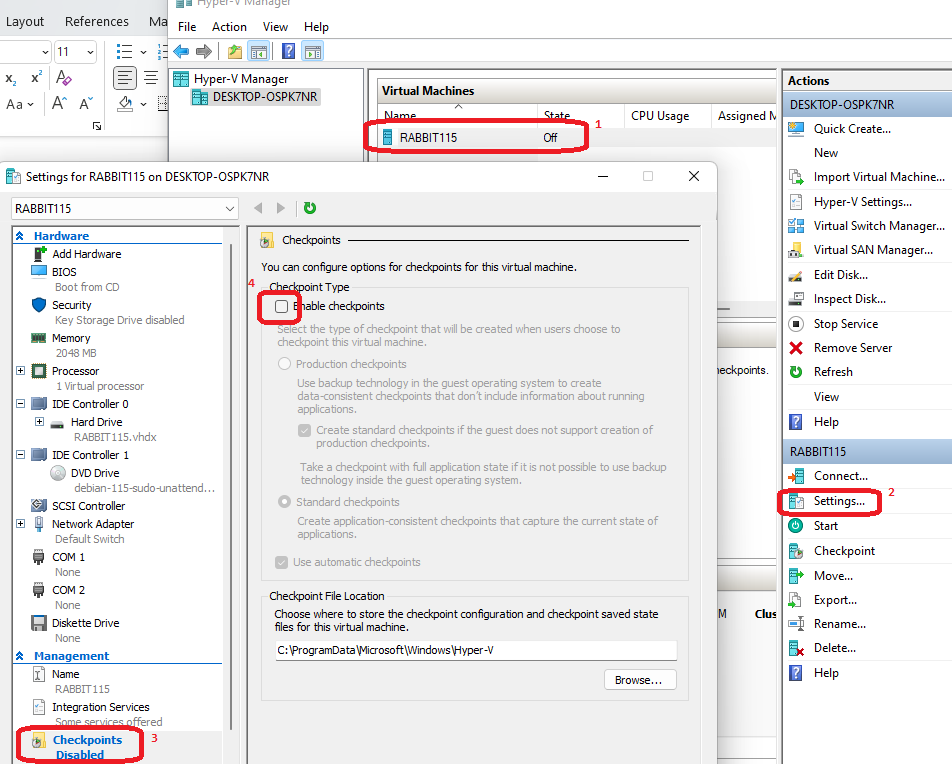The height and width of the screenshot is (764, 952).
Task: Click View in Actions pane
Action: pos(826,397)
